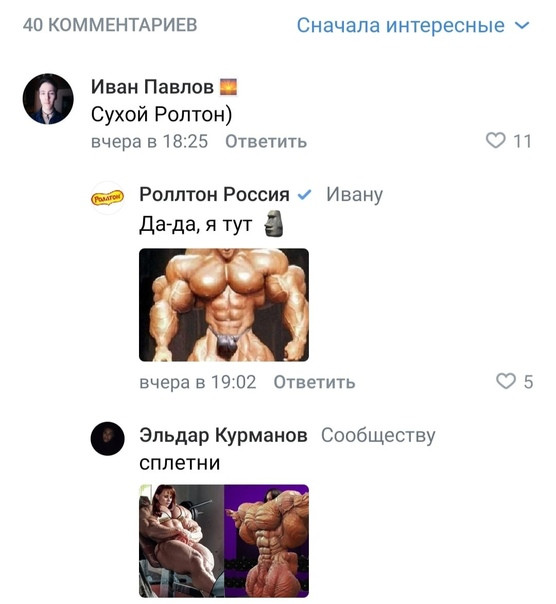Open the Иван Павлов name link
This screenshot has height=604, width=556.
152,87
